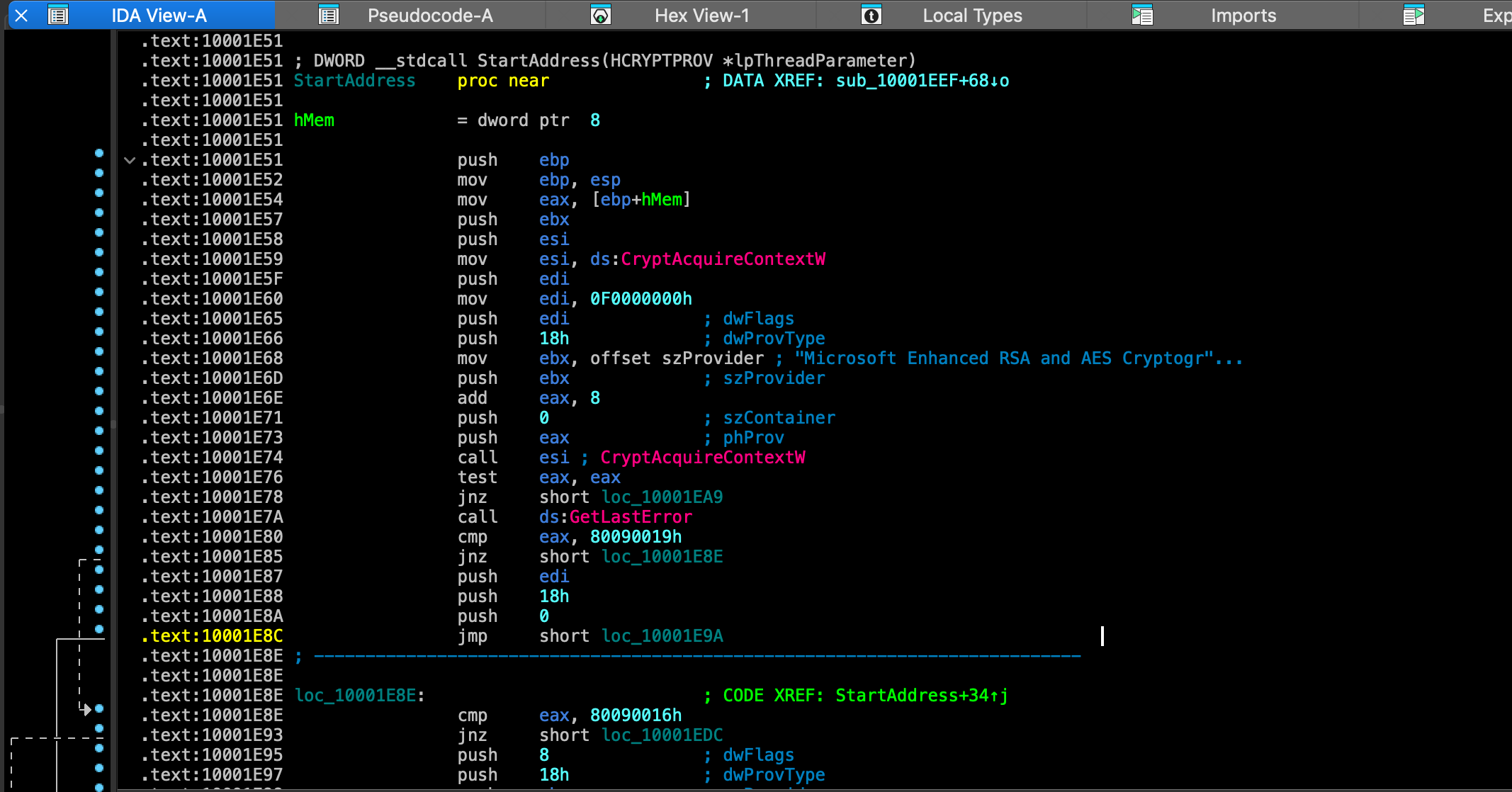Open the Imports tab
Image resolution: width=1512 pixels, height=792 pixels.
coord(1243,16)
